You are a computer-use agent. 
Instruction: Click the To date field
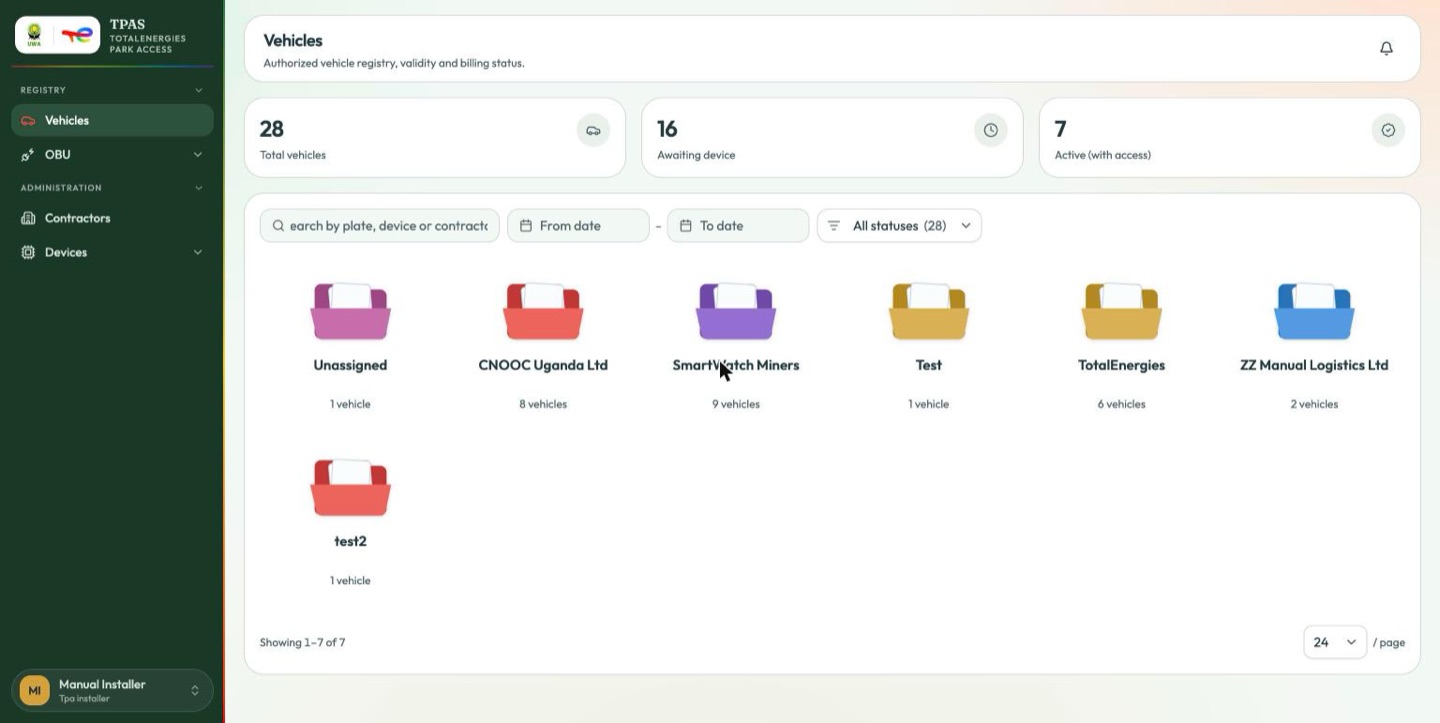coord(738,226)
